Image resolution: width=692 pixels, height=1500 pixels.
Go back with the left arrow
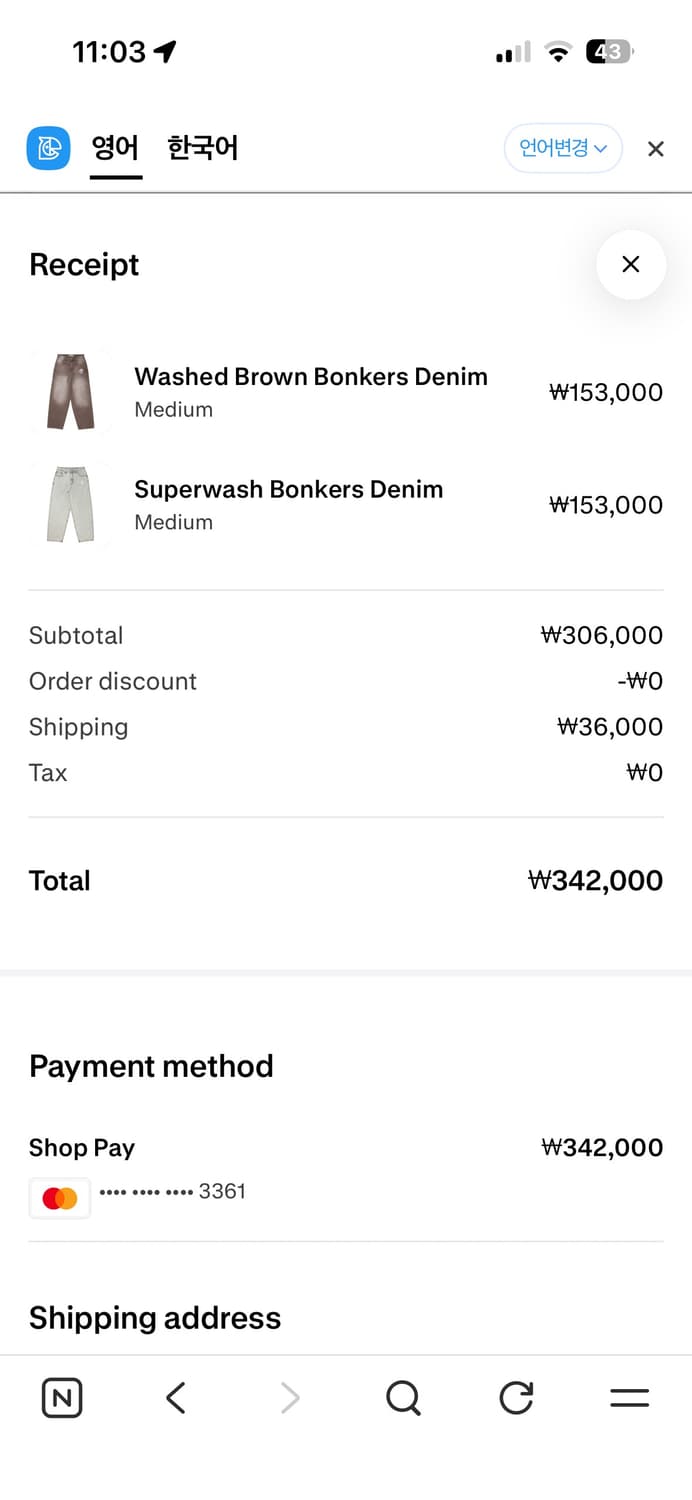point(176,1398)
